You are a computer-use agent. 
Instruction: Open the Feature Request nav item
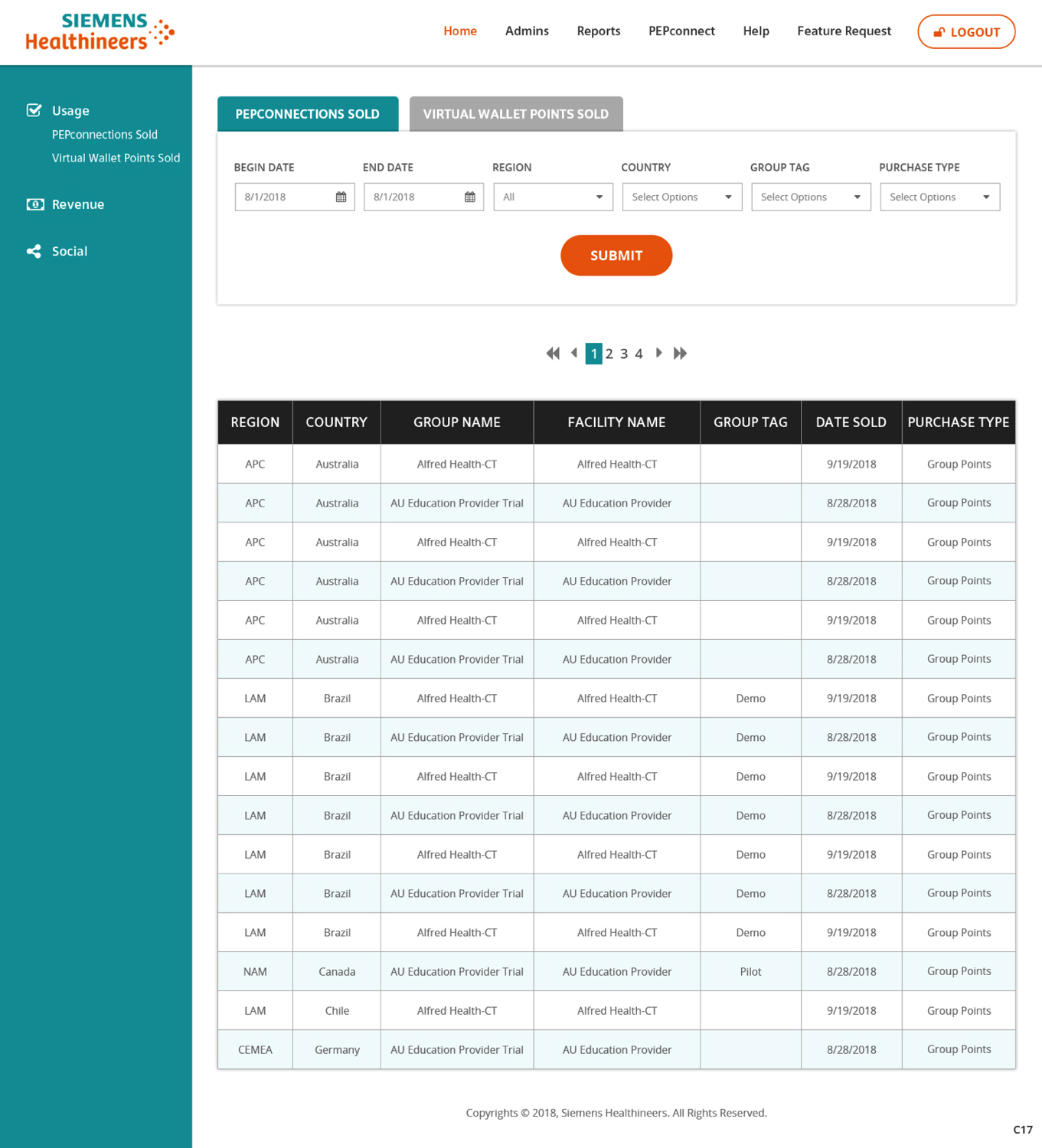(x=844, y=31)
